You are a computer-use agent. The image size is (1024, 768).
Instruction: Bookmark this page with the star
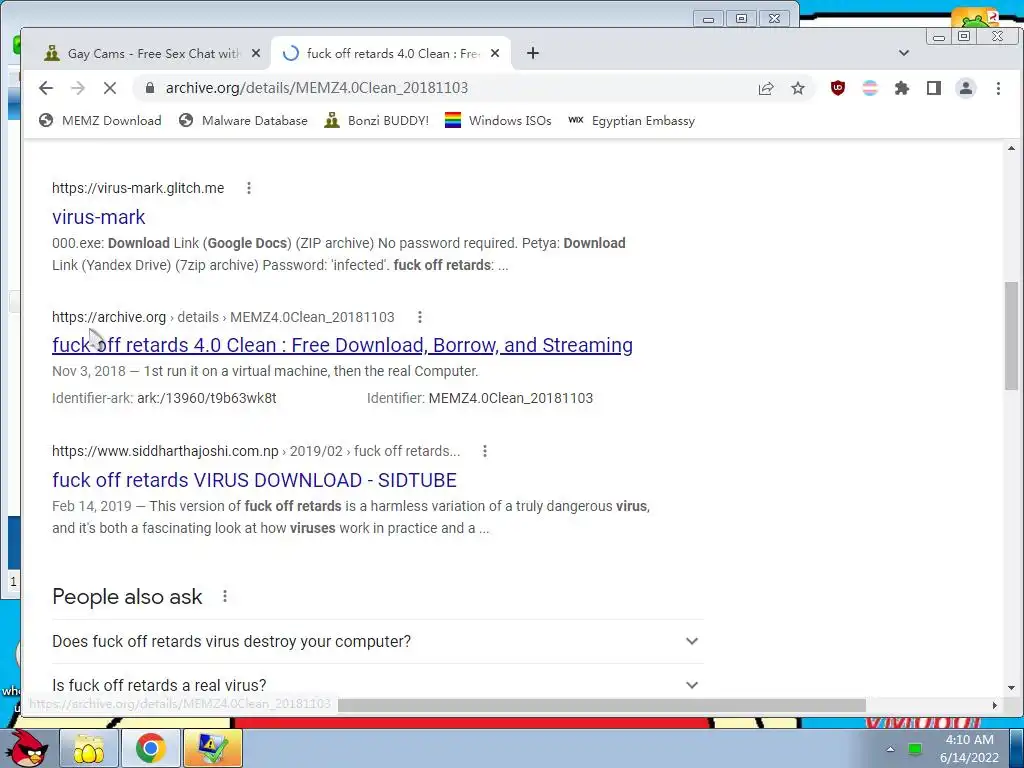click(x=797, y=88)
